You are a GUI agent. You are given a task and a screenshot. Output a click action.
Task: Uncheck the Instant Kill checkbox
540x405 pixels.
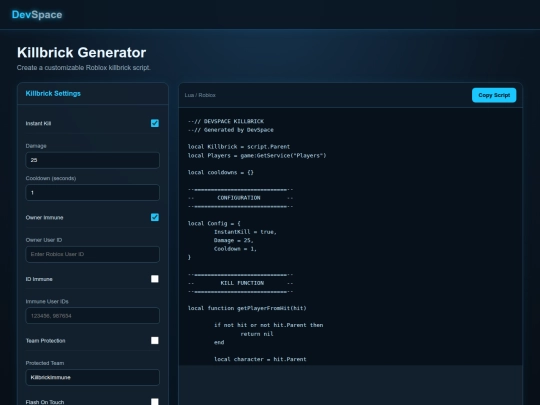[x=155, y=123]
